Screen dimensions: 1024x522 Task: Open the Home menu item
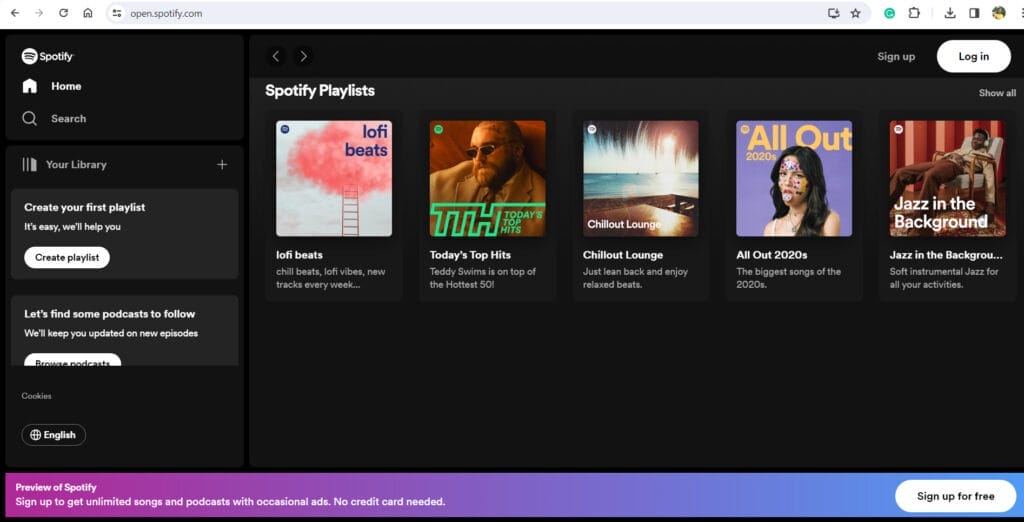point(66,86)
